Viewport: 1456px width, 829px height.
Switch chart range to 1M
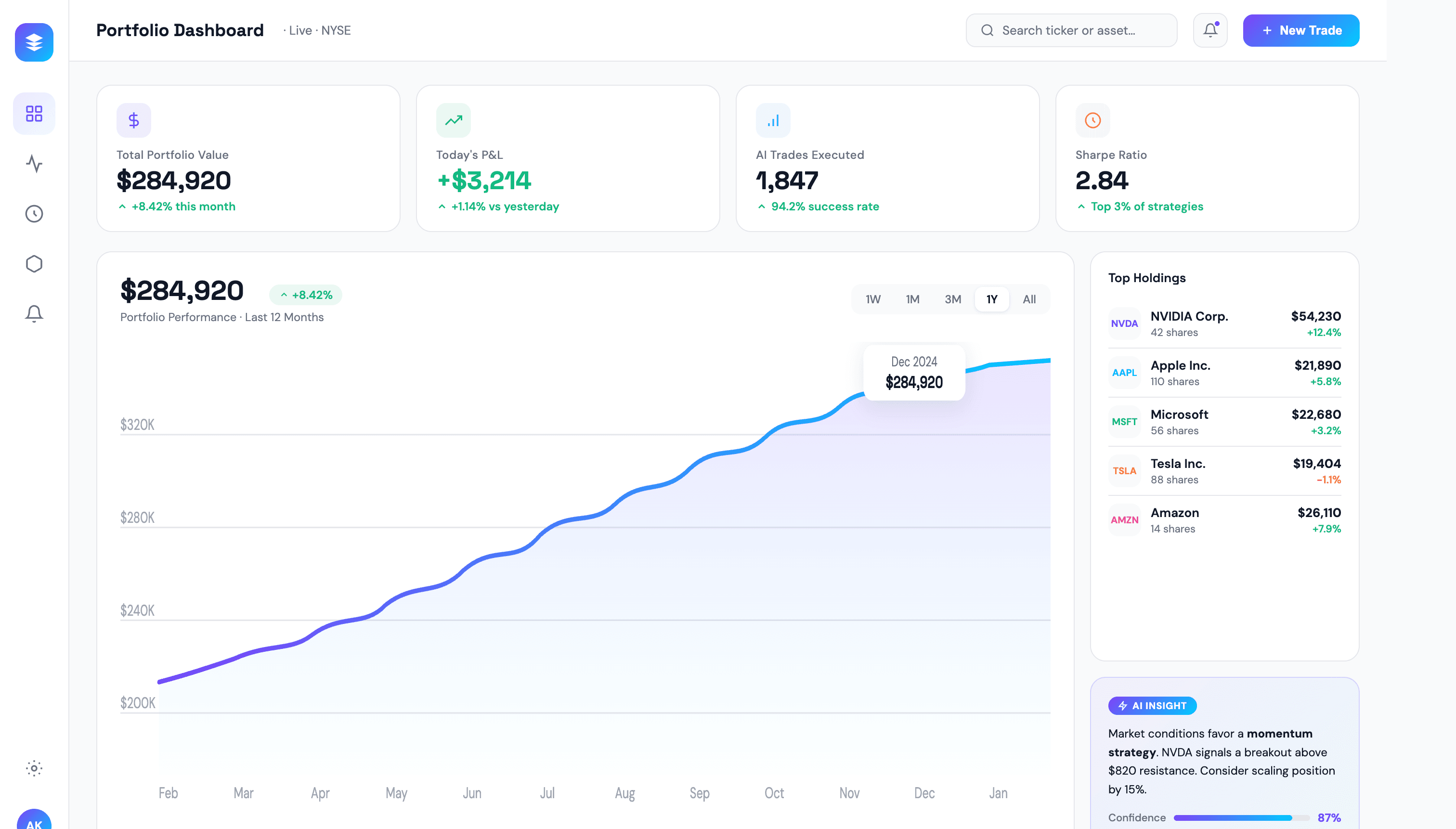click(912, 299)
